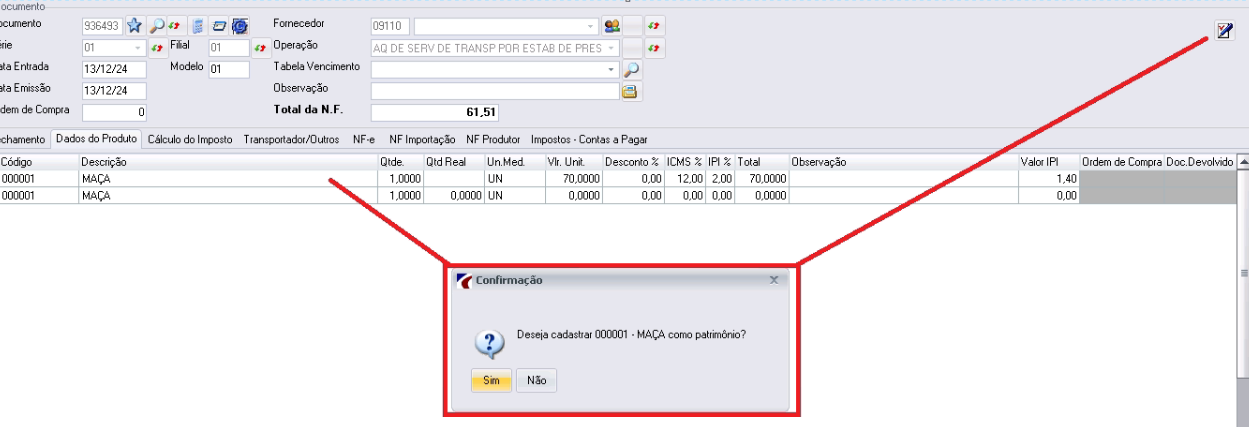Image resolution: width=1249 pixels, height=427 pixels.
Task: Click the notes icon beside Observação field
Action: click(630, 91)
